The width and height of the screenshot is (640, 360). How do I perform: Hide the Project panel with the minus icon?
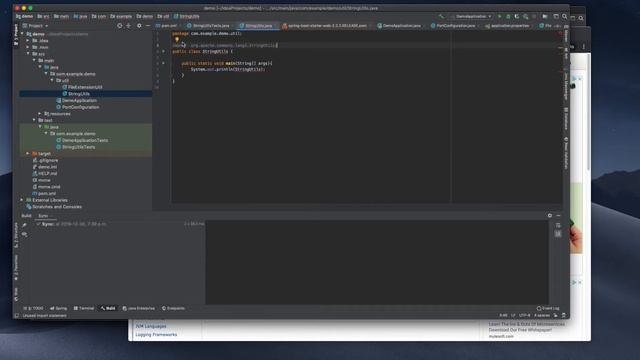click(148, 26)
